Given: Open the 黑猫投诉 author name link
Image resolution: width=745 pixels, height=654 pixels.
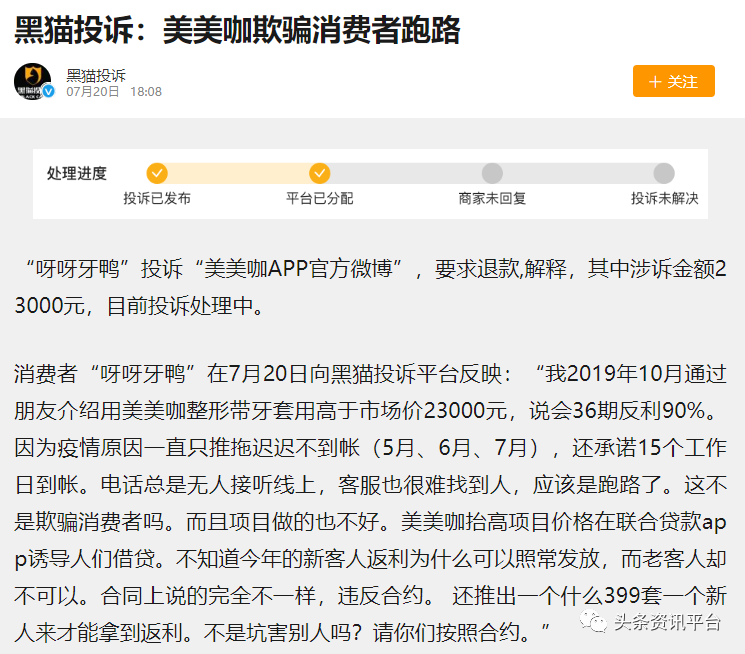Looking at the screenshot, I should pyautogui.click(x=96, y=74).
